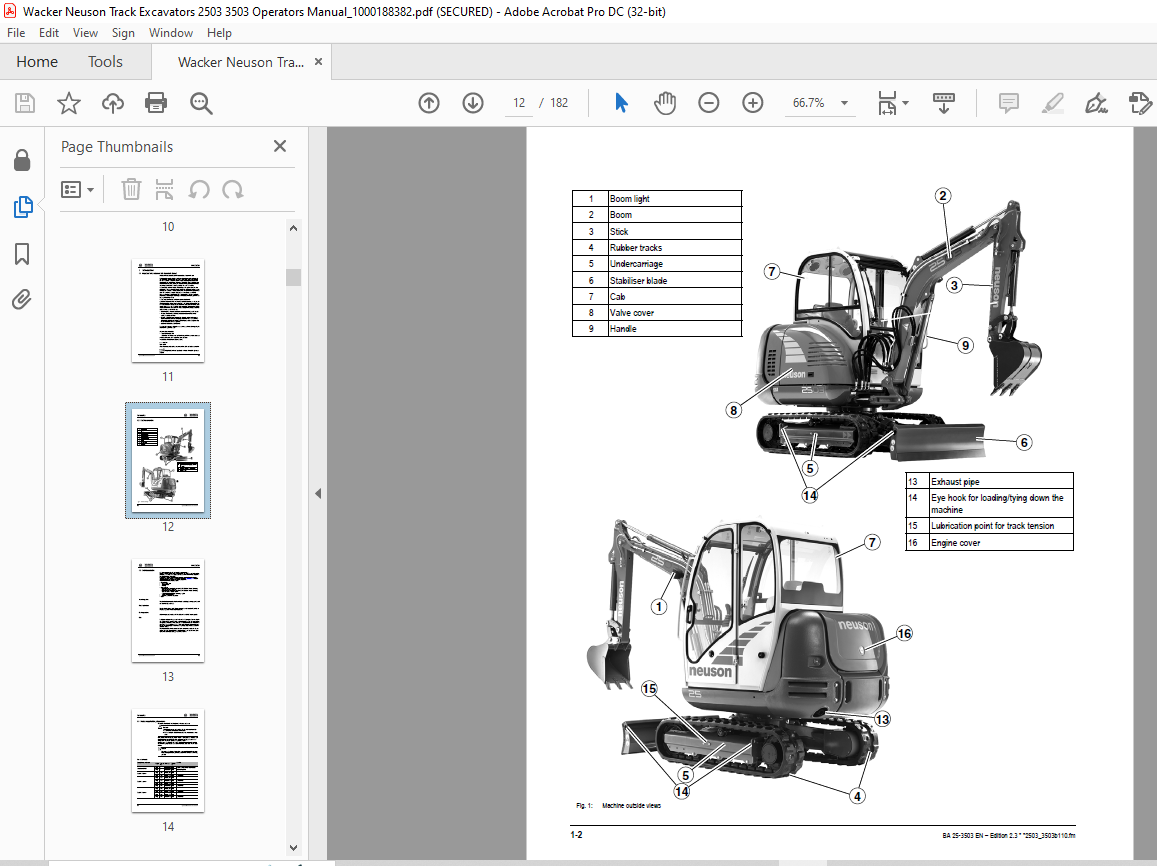The height and width of the screenshot is (866, 1157).
Task: Click 'Engine cover' table row text
Action: pos(956,543)
